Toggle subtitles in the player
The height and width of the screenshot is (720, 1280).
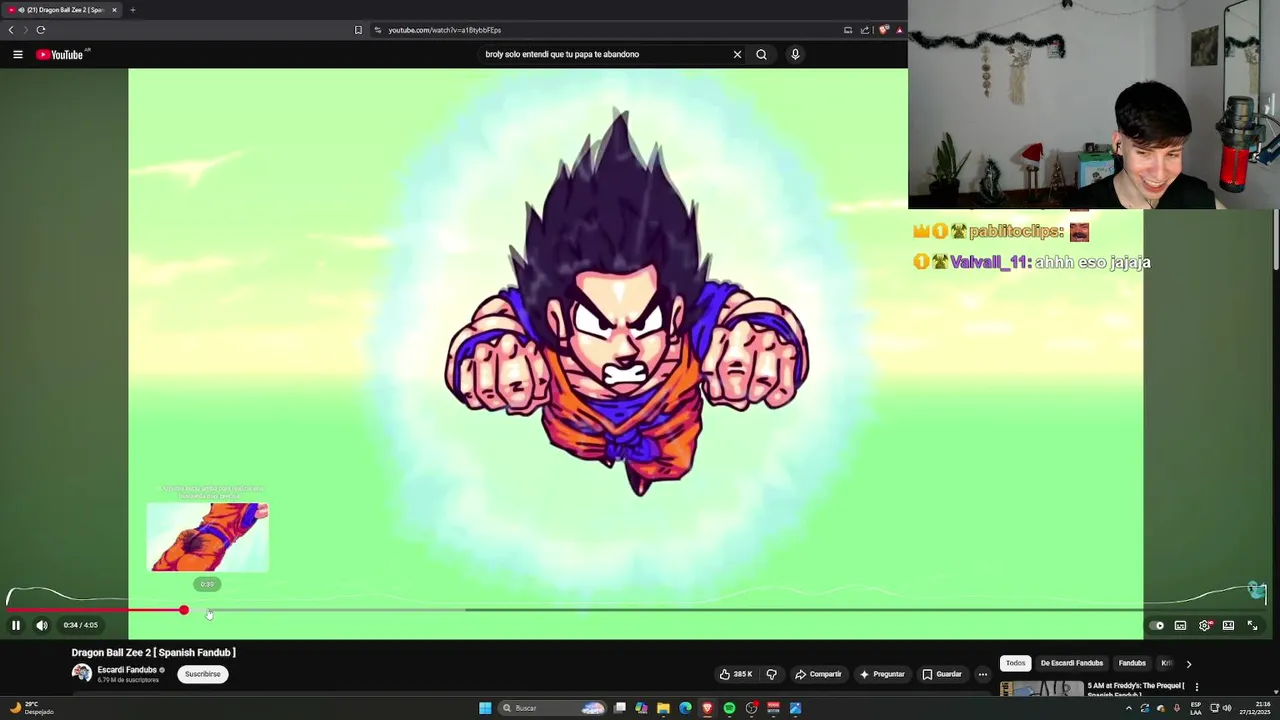(x=1180, y=625)
